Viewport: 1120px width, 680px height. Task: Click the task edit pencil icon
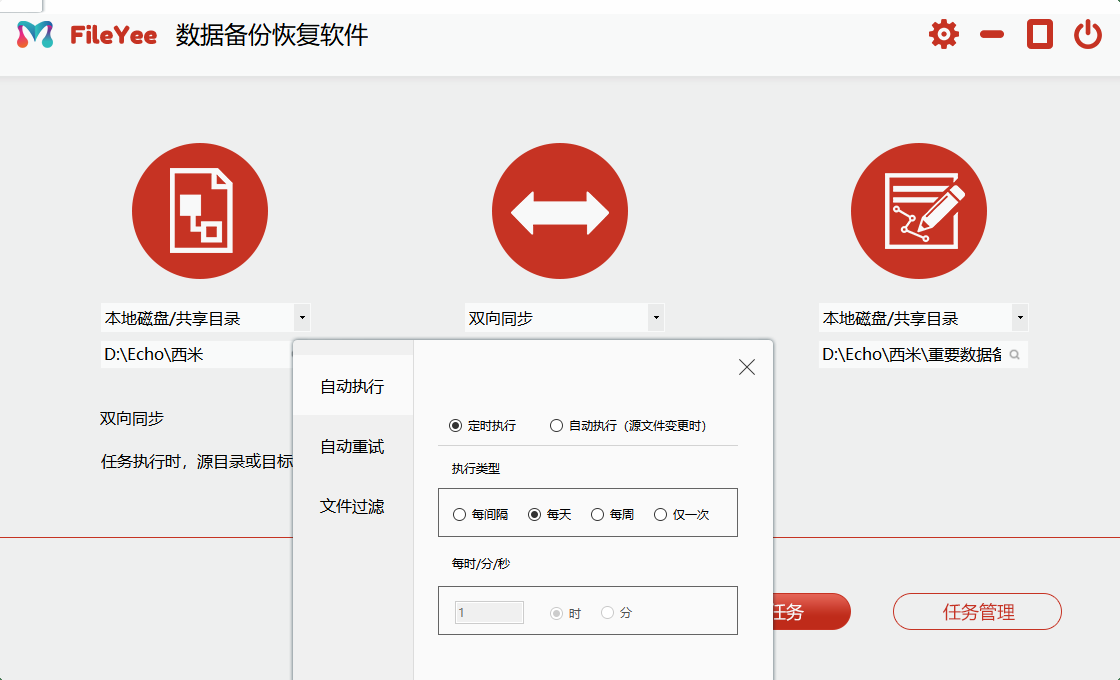tap(918, 211)
